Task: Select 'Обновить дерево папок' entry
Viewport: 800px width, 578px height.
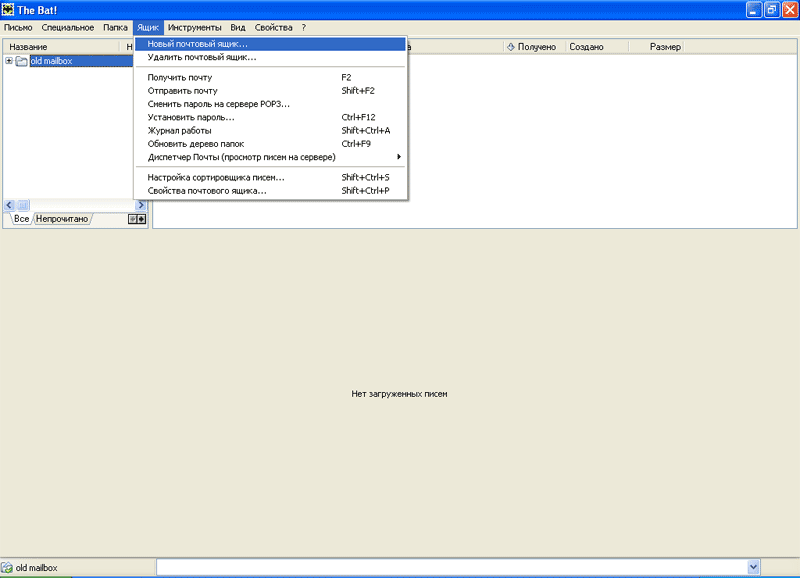Action: click(270, 144)
